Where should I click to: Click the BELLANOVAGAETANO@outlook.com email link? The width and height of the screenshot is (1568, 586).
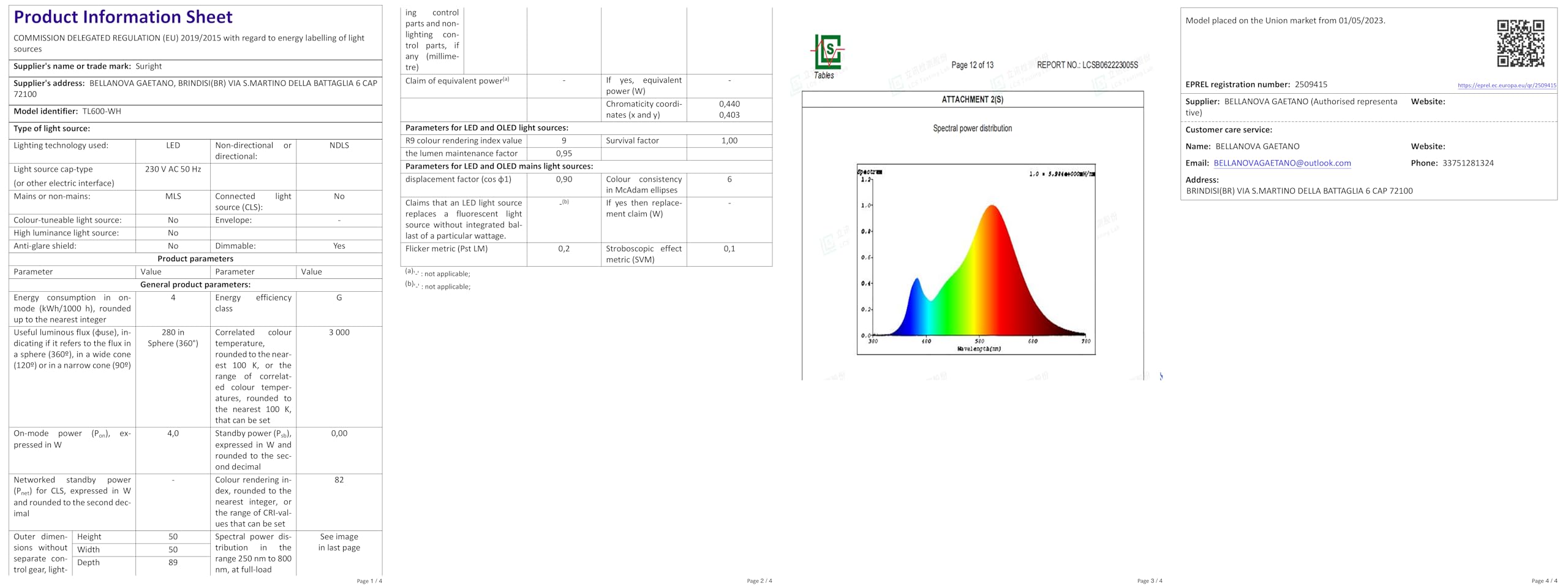[1282, 163]
